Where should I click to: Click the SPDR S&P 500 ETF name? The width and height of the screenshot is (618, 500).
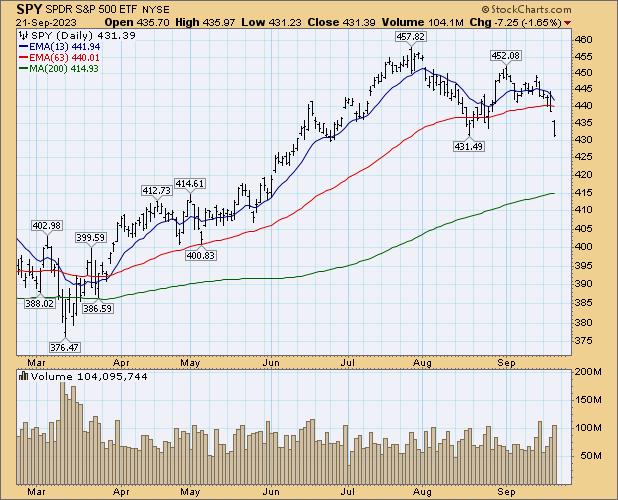pos(92,9)
